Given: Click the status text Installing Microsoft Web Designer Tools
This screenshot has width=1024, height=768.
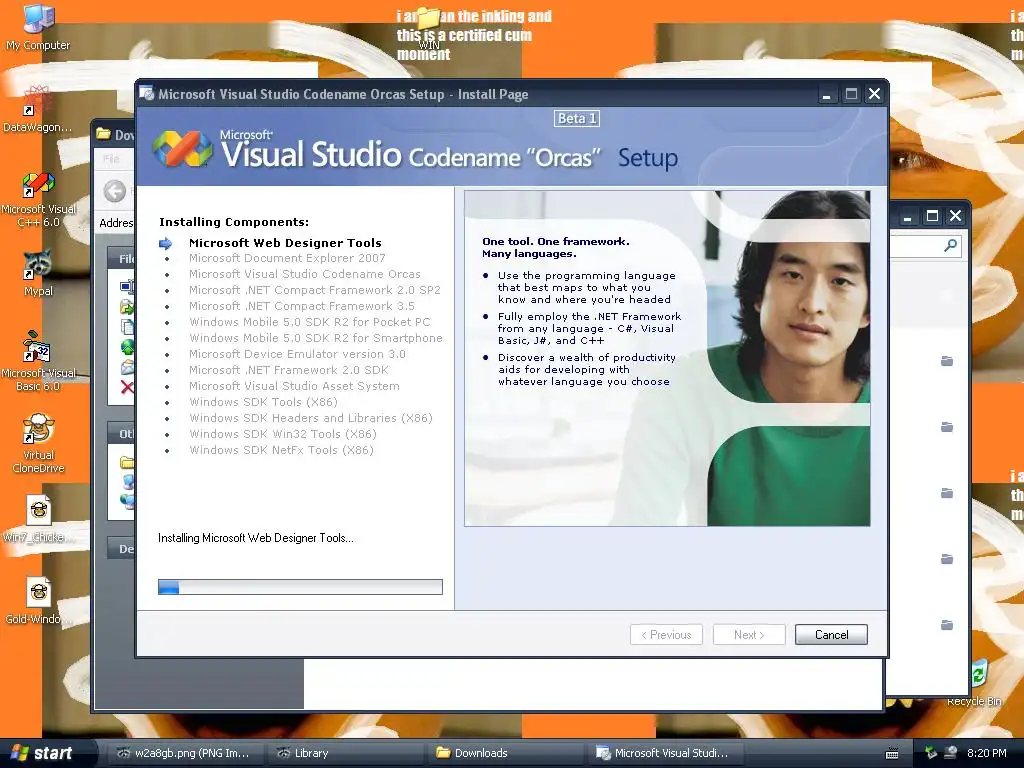Looking at the screenshot, I should [256, 538].
